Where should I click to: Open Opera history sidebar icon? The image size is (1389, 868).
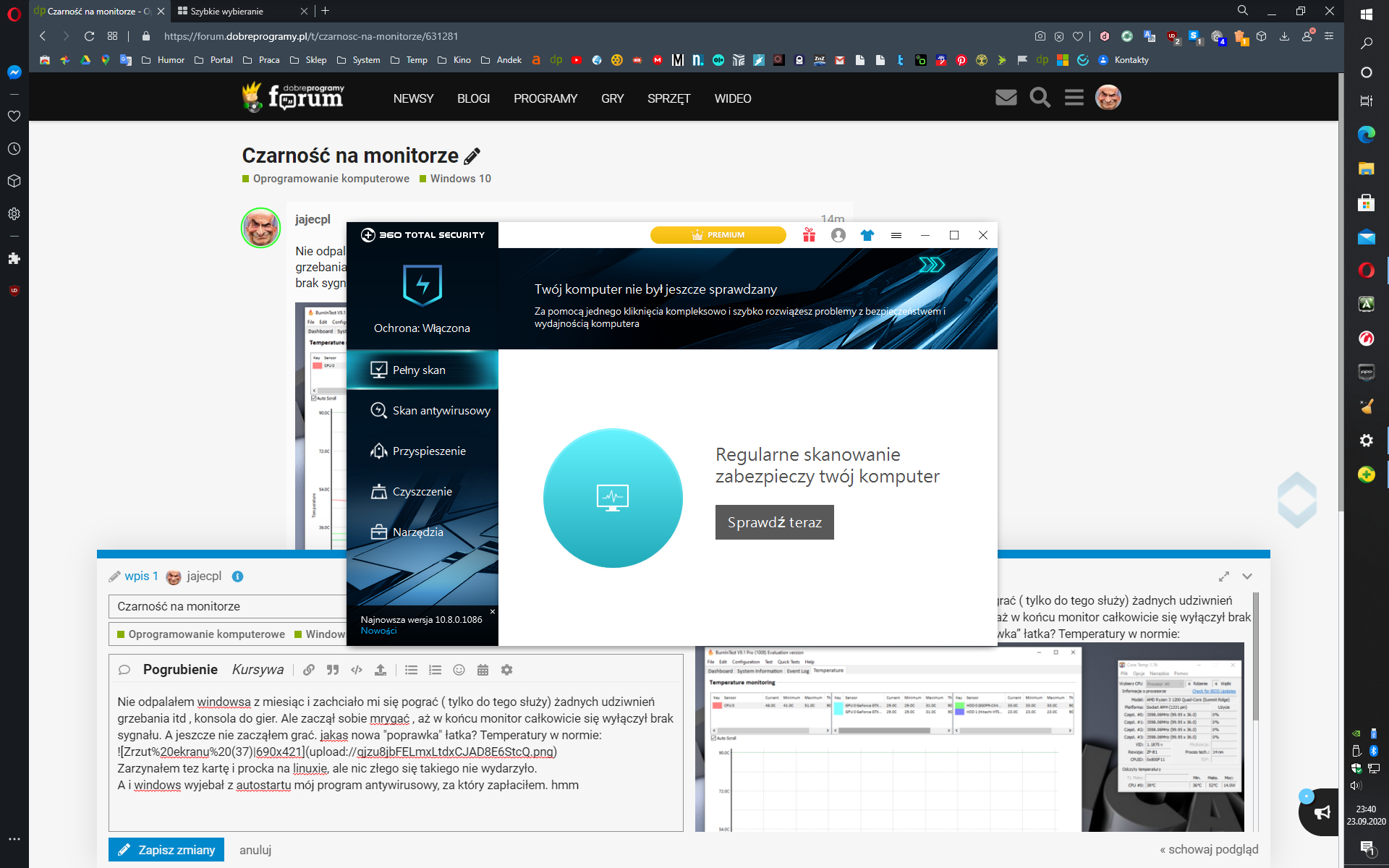[14, 148]
